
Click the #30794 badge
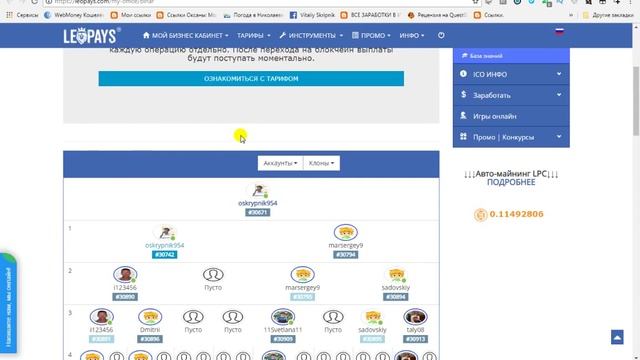(x=346, y=254)
